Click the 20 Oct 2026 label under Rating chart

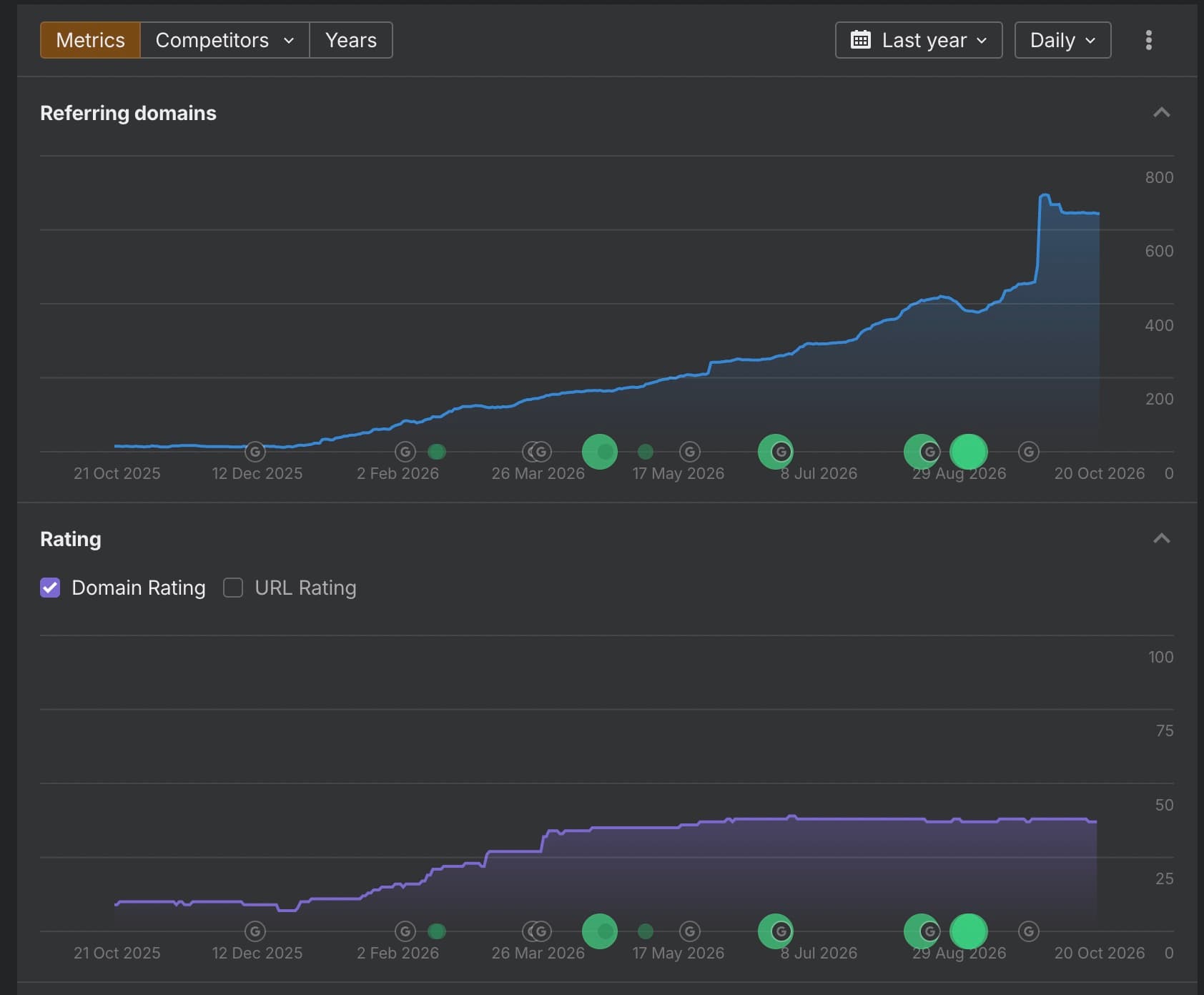pos(1100,953)
